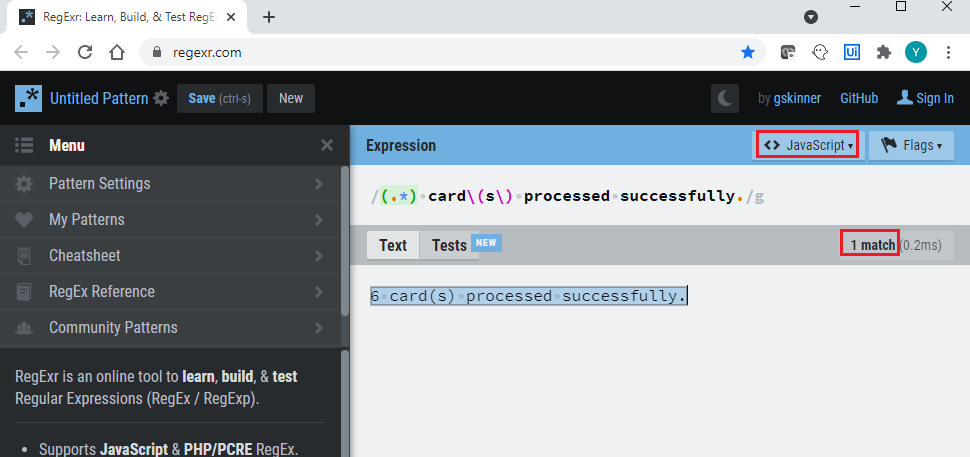Click the pattern settings gear icon
The width and height of the screenshot is (970, 457).
[162, 98]
